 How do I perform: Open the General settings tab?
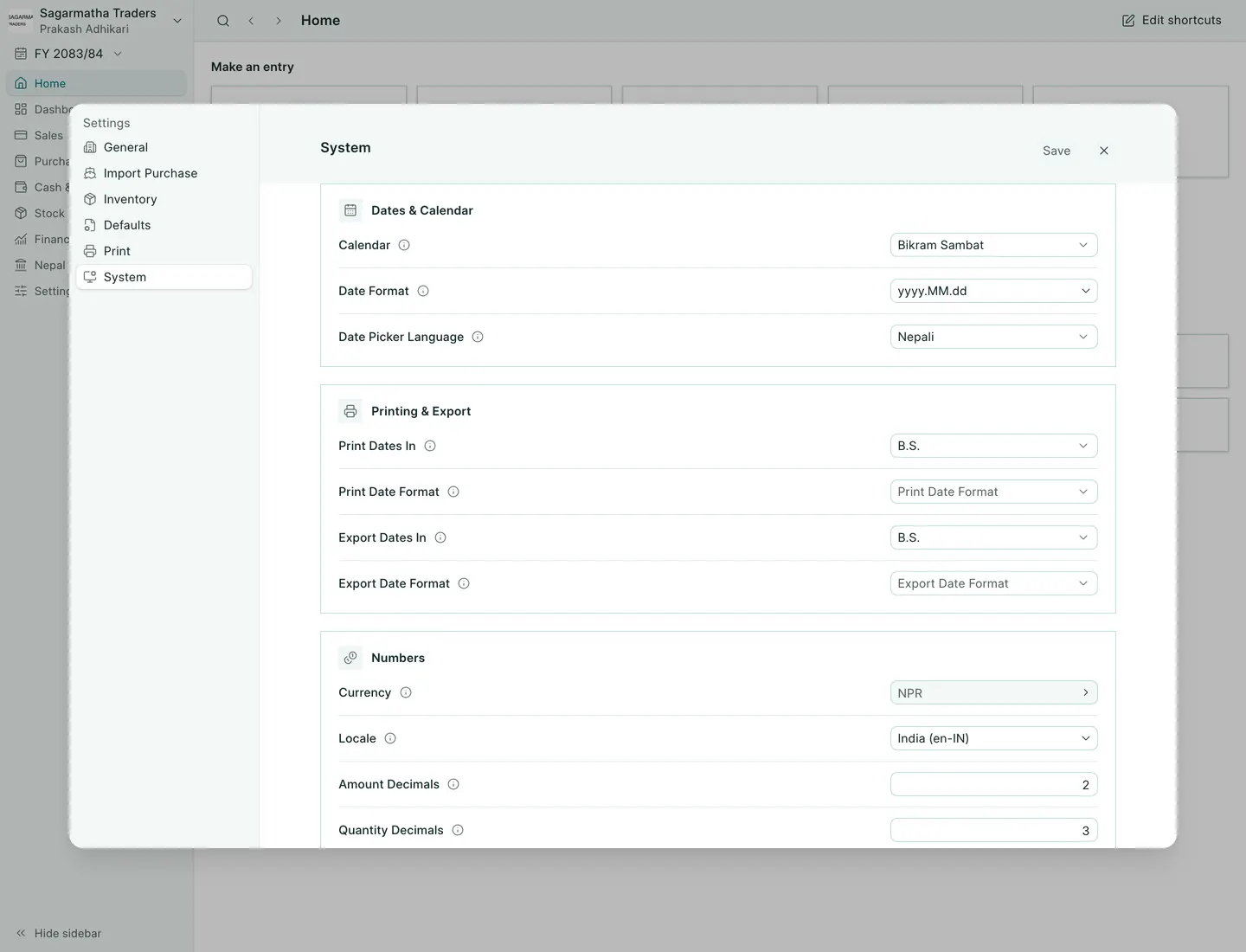(164, 147)
